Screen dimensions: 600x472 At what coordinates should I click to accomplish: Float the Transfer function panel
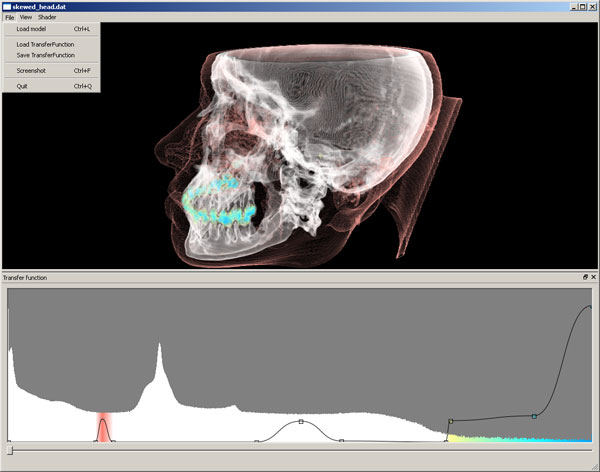point(585,277)
